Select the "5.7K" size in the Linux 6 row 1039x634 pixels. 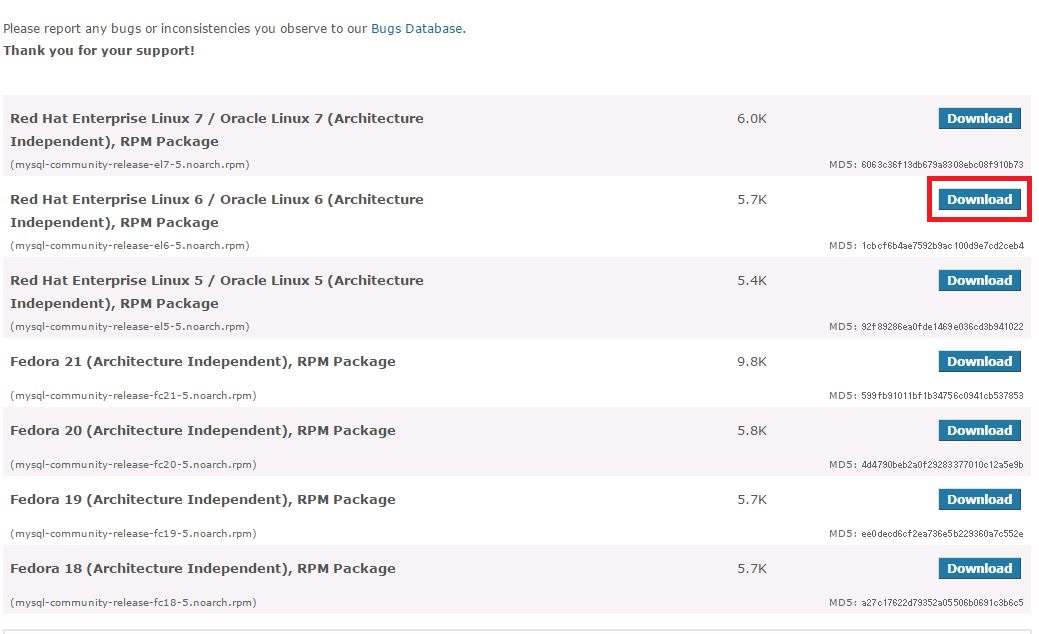tap(751, 199)
